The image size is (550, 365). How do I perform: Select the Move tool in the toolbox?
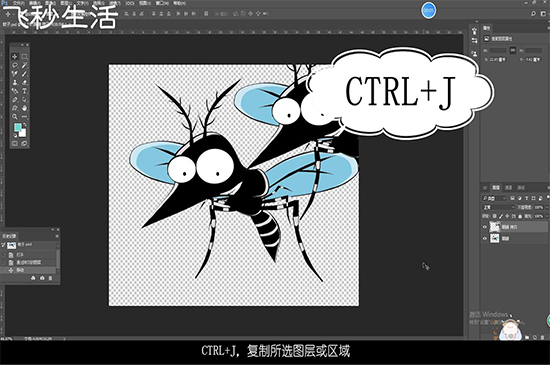15,56
